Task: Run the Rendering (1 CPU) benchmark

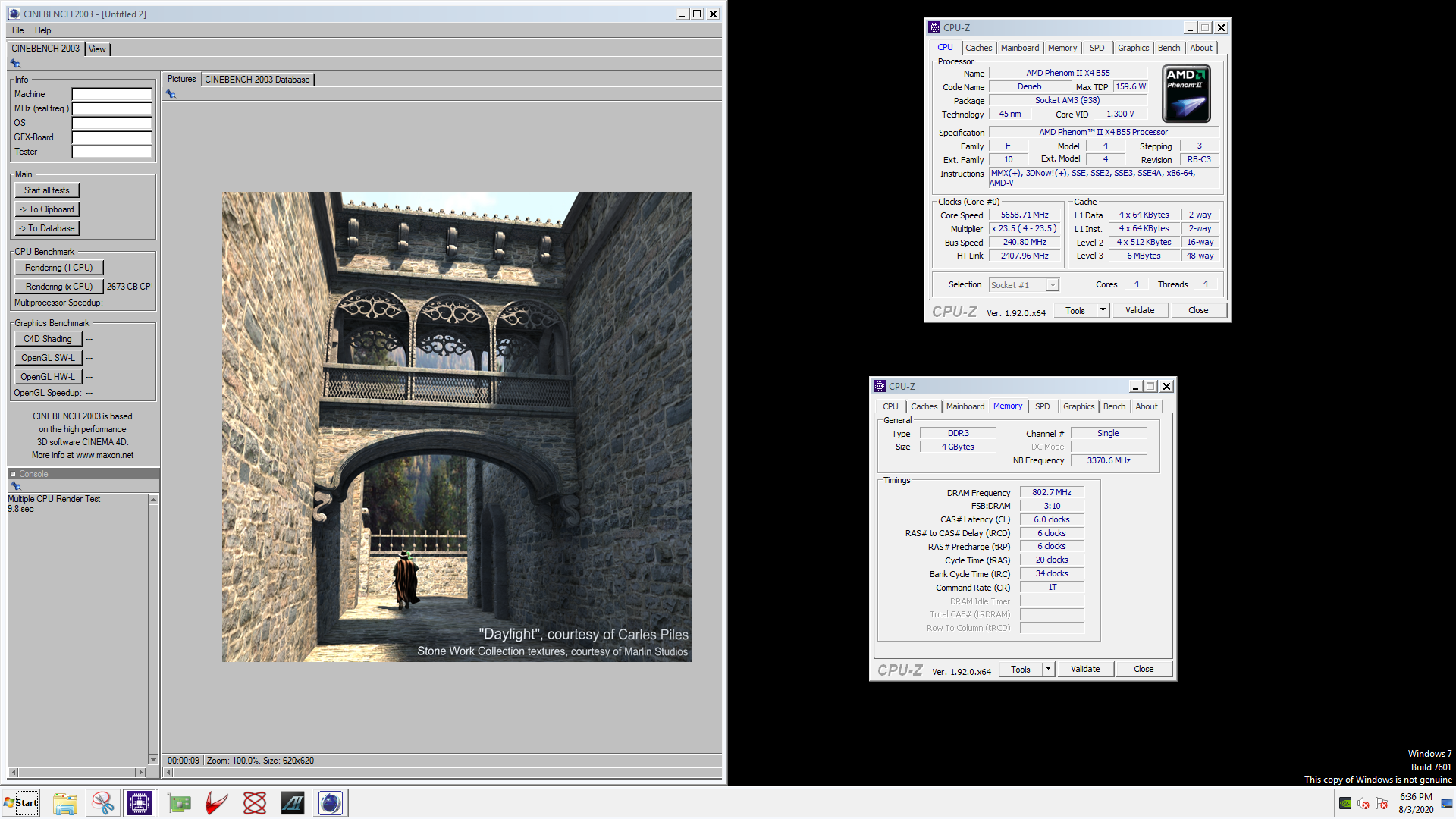Action: click(59, 268)
